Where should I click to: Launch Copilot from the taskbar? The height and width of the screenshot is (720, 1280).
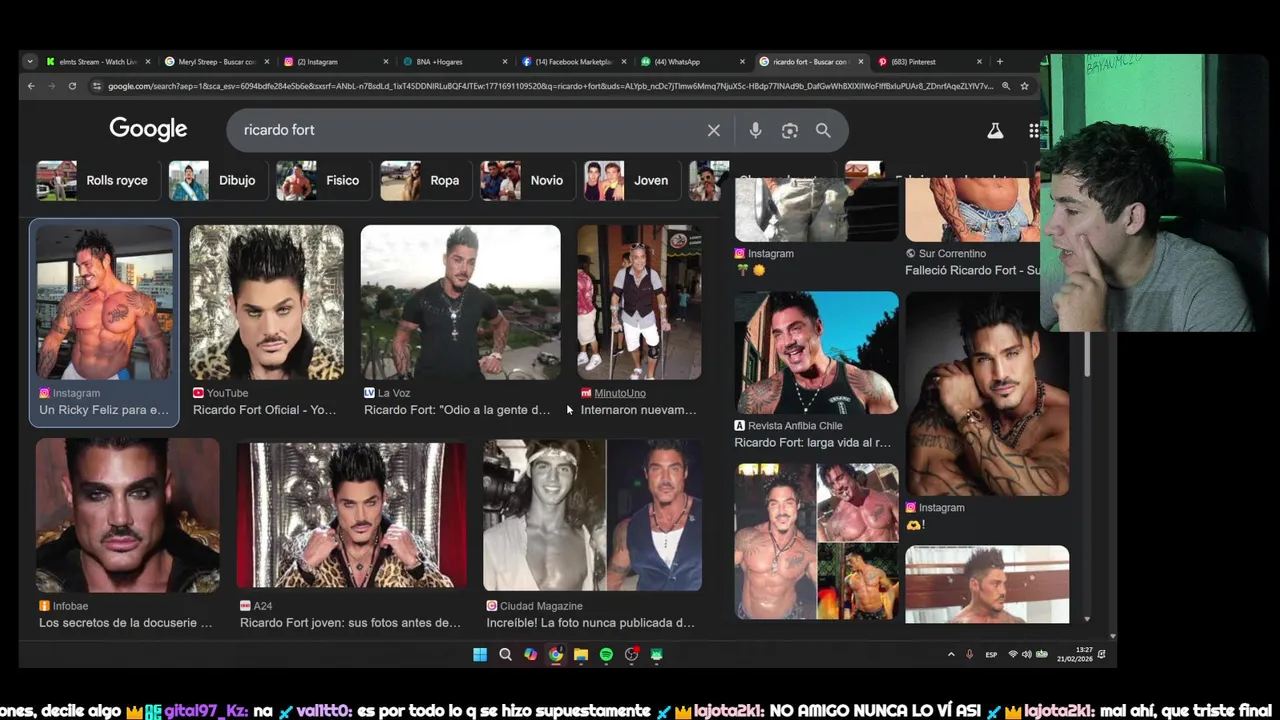coord(530,655)
